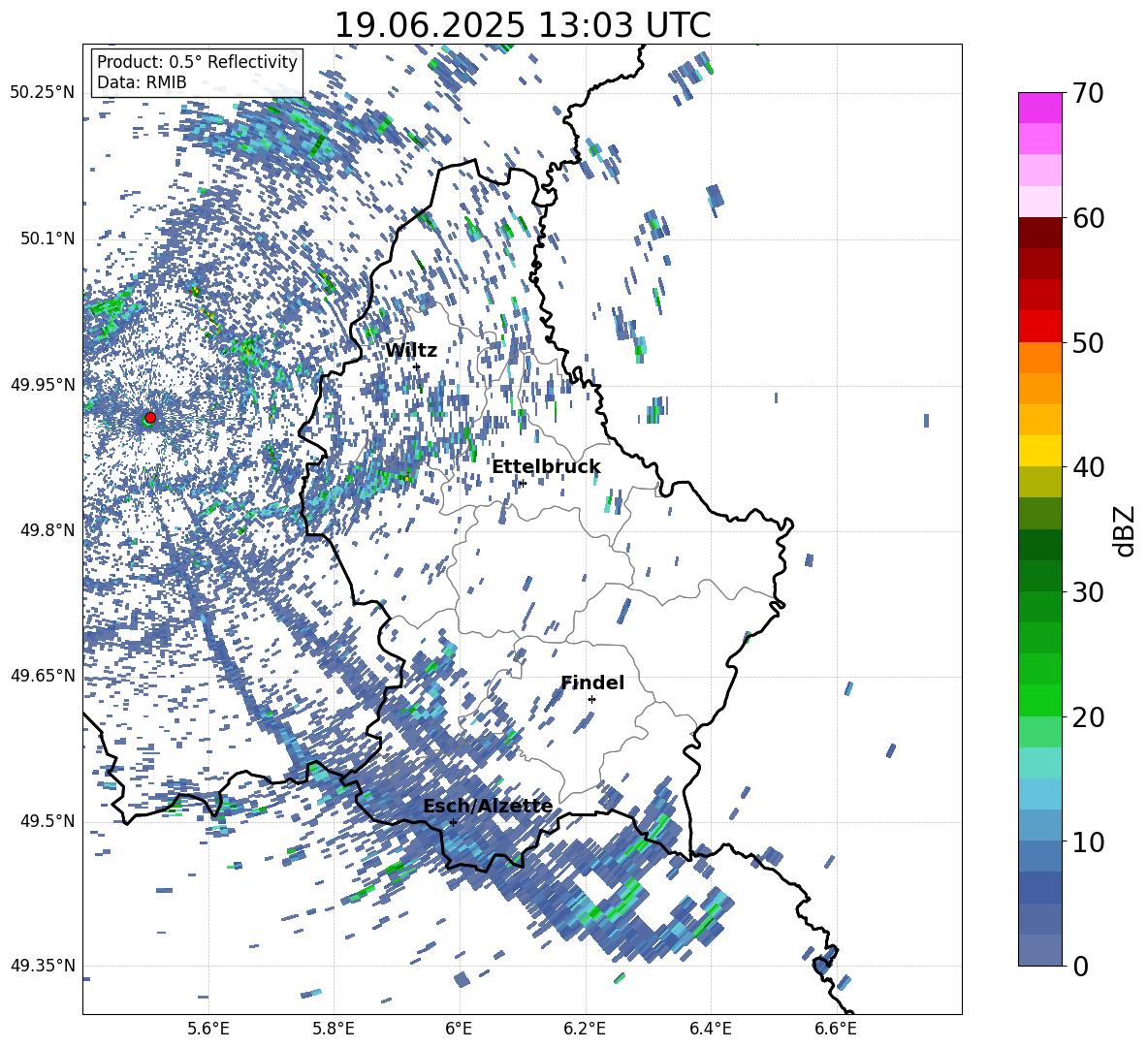Click the pale pink colorbar swatch above 60
The image size is (1148, 1048).
click(x=1039, y=202)
